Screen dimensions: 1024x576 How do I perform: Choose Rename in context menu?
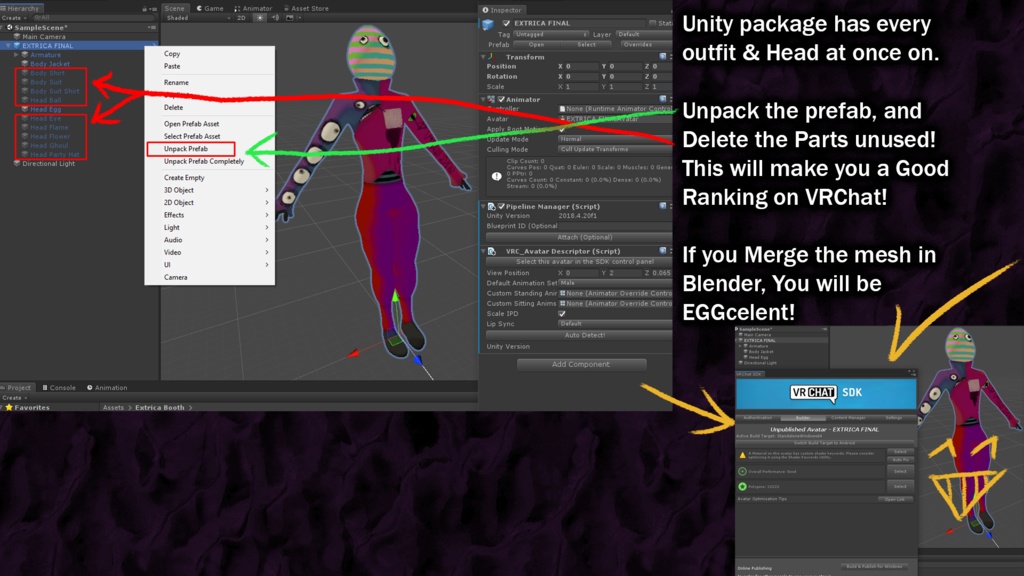coord(209,82)
